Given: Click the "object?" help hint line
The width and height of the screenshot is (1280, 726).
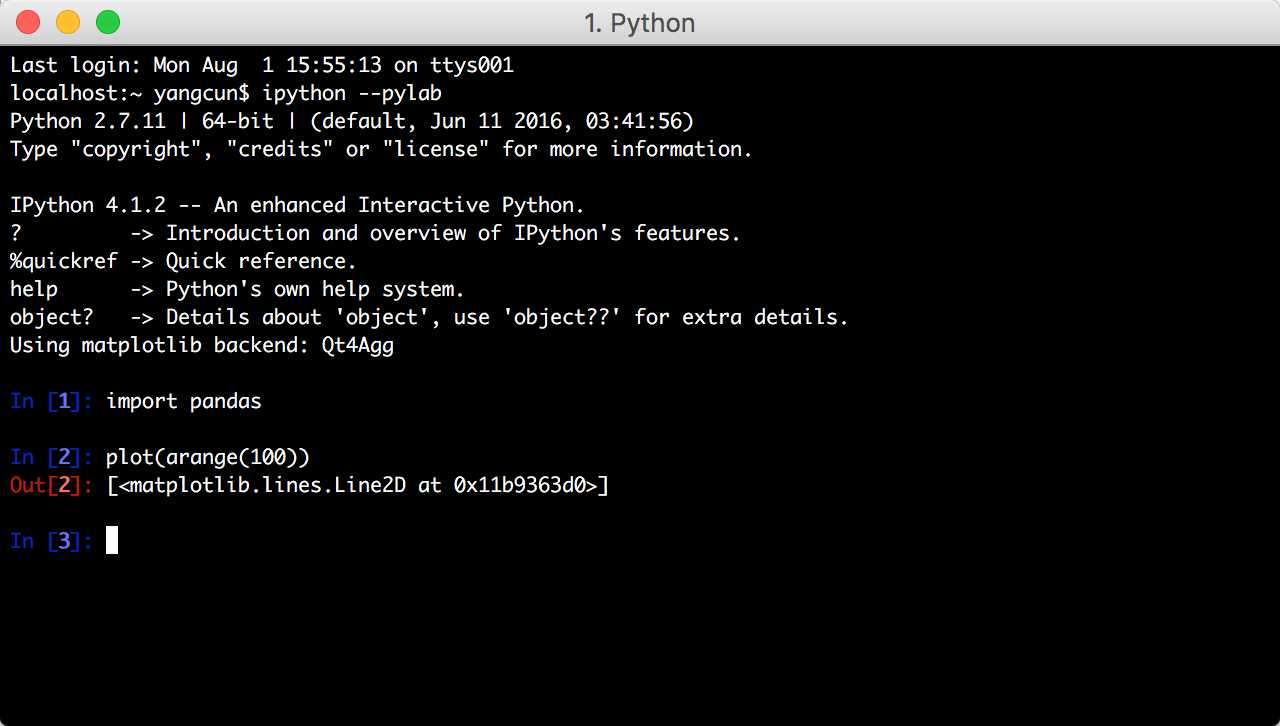Looking at the screenshot, I should (x=429, y=317).
